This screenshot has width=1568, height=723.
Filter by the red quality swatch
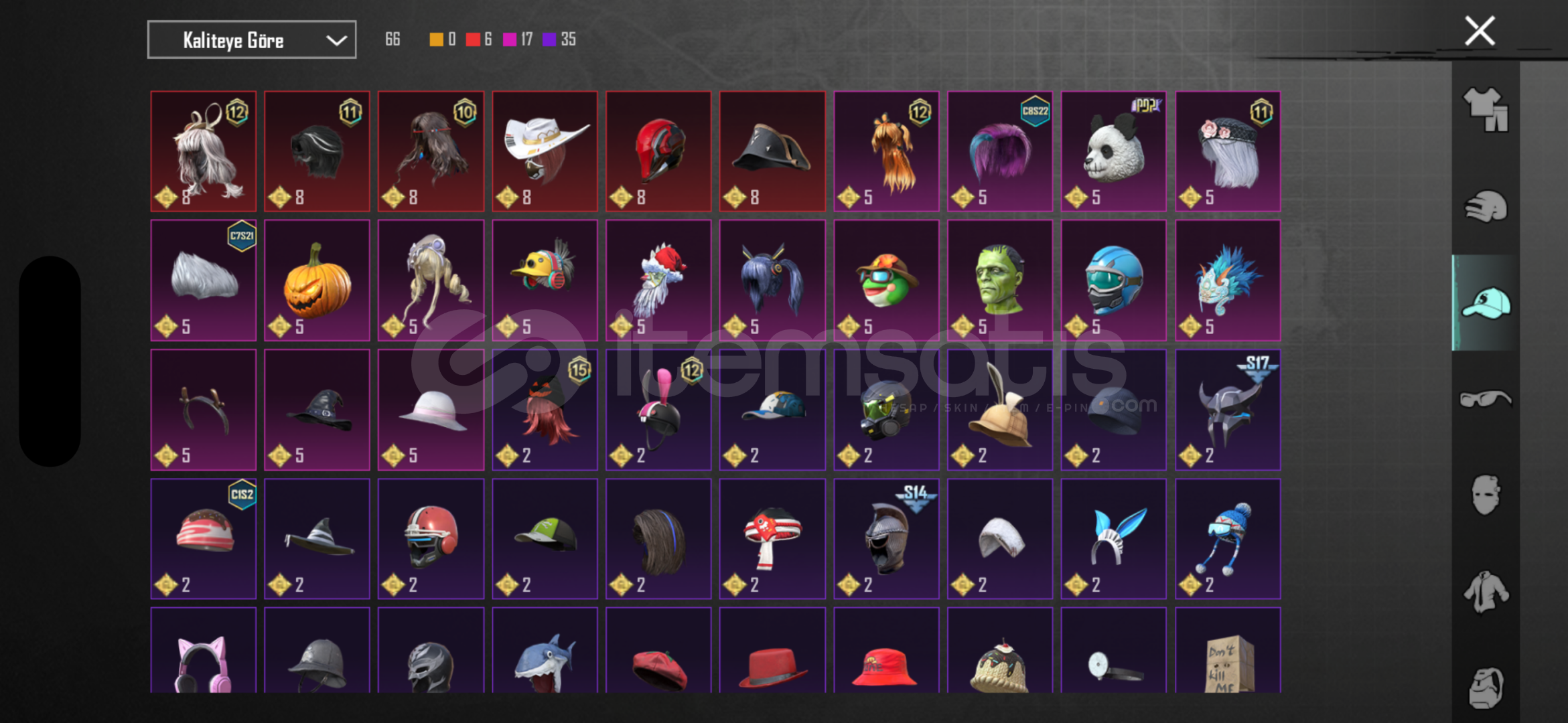tap(473, 39)
